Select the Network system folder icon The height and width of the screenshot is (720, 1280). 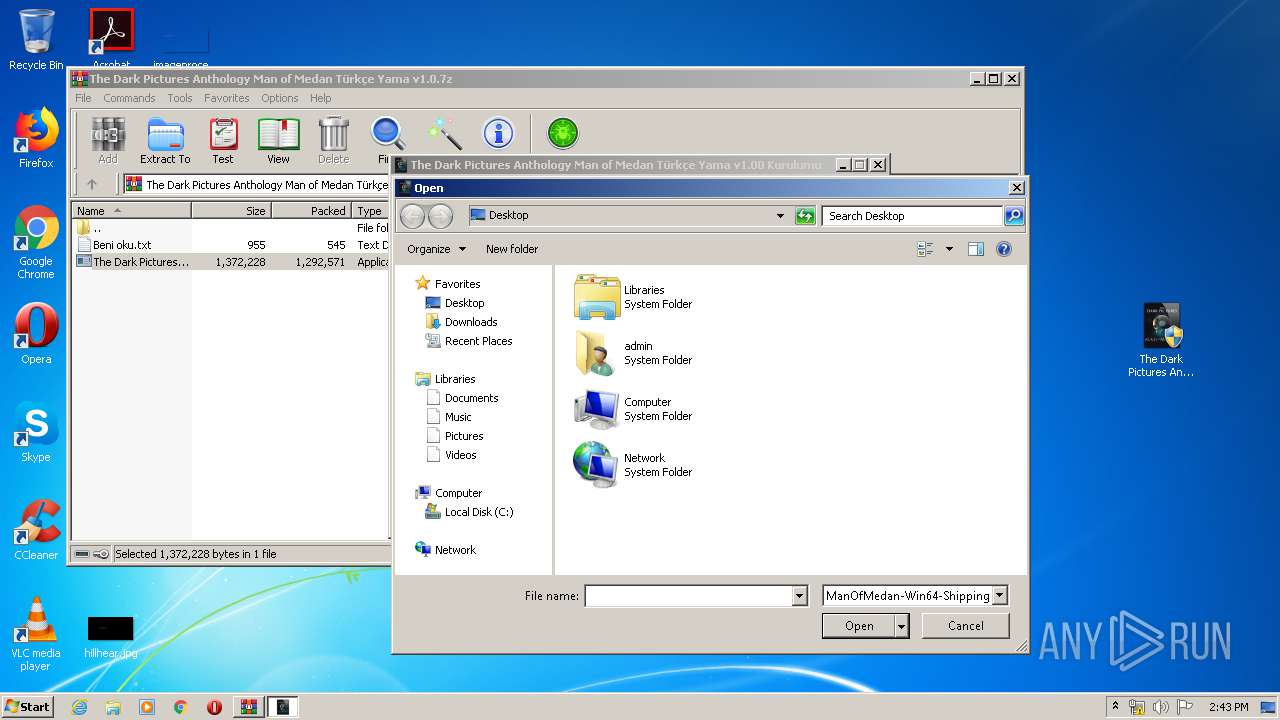[x=597, y=465]
